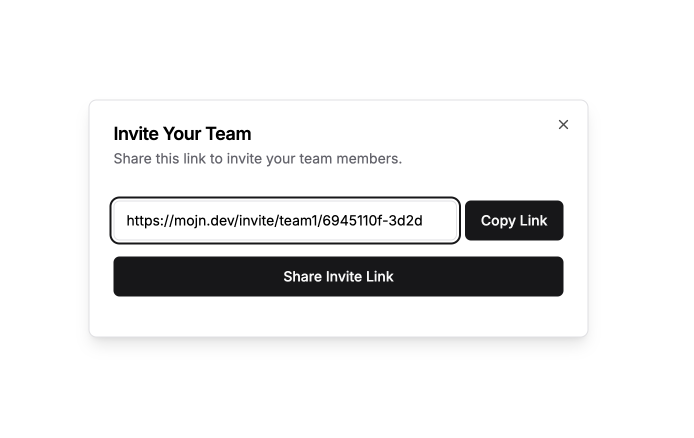
Task: Click the Copy Link button
Action: click(514, 220)
